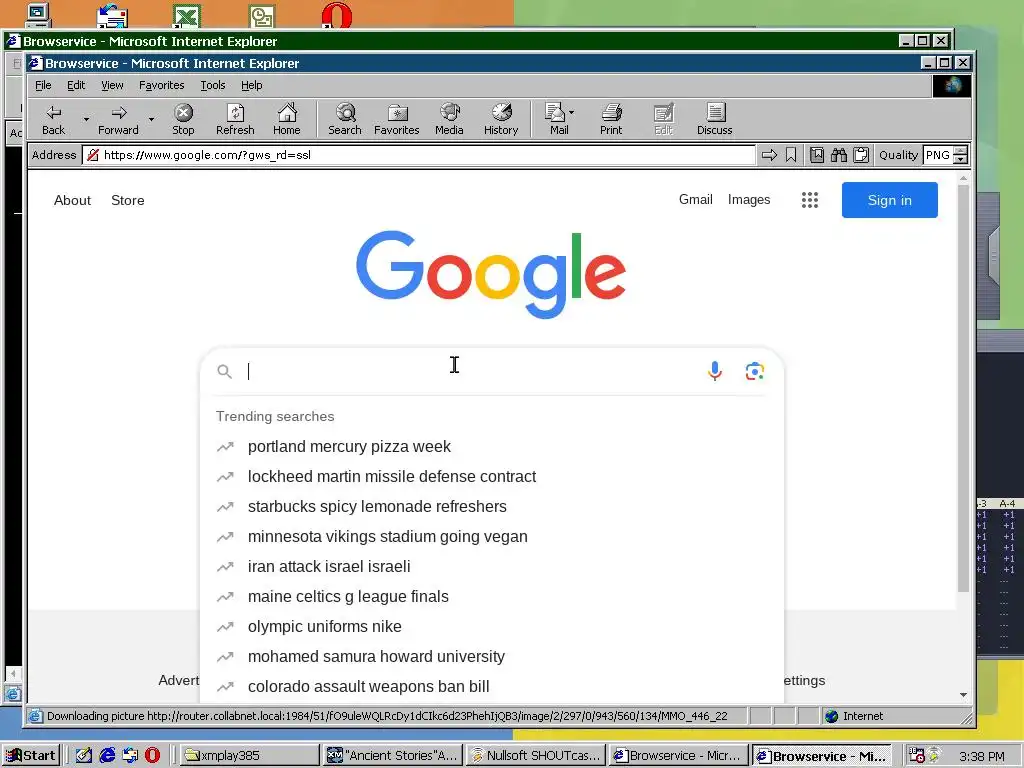Switch to Nullsoft SHOUTcast taskbar button
This screenshot has height=768, width=1024.
click(536, 756)
